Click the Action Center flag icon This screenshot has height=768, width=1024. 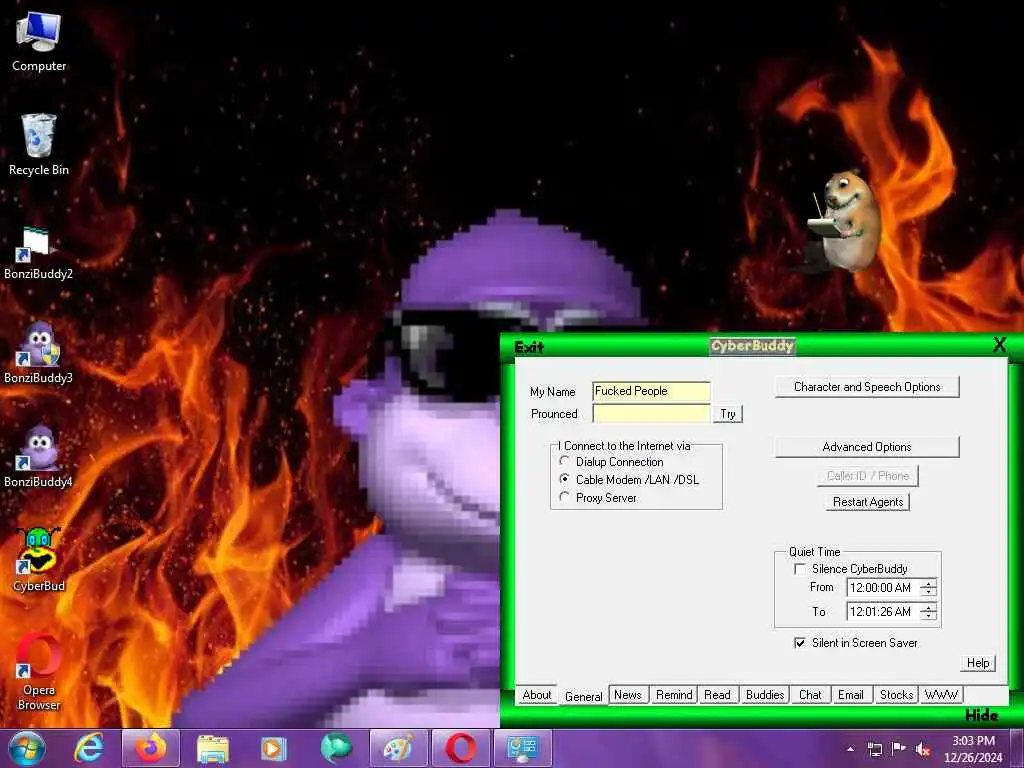tap(899, 748)
